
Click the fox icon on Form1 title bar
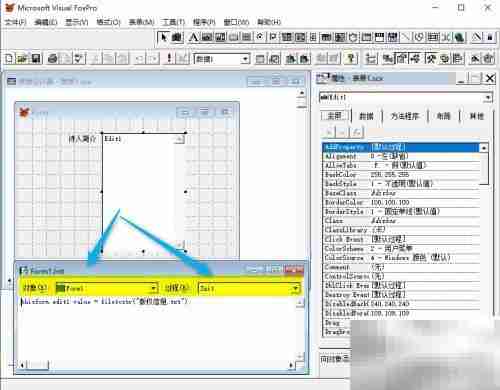point(24,112)
